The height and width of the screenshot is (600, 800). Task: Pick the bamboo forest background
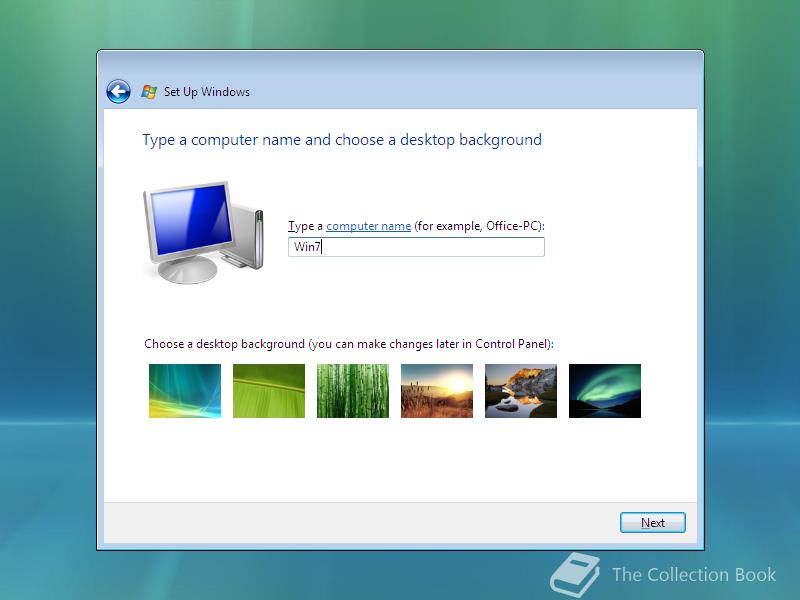click(x=353, y=391)
